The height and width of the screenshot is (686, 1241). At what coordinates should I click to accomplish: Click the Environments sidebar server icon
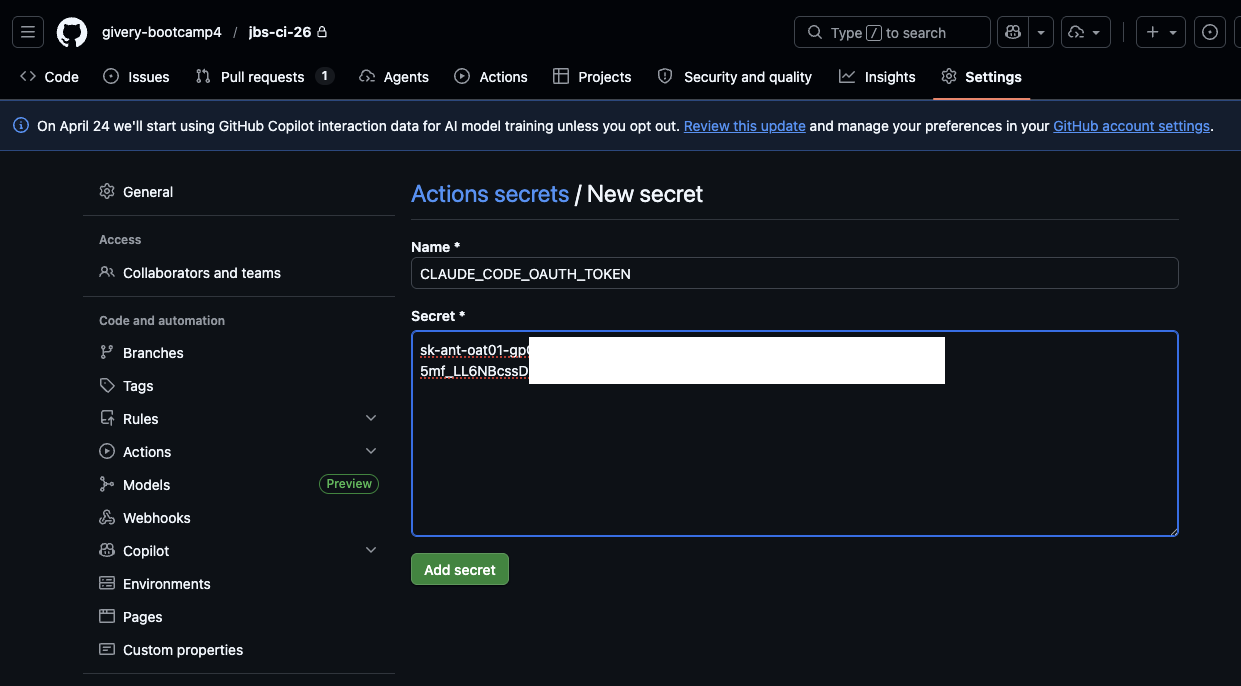107,583
